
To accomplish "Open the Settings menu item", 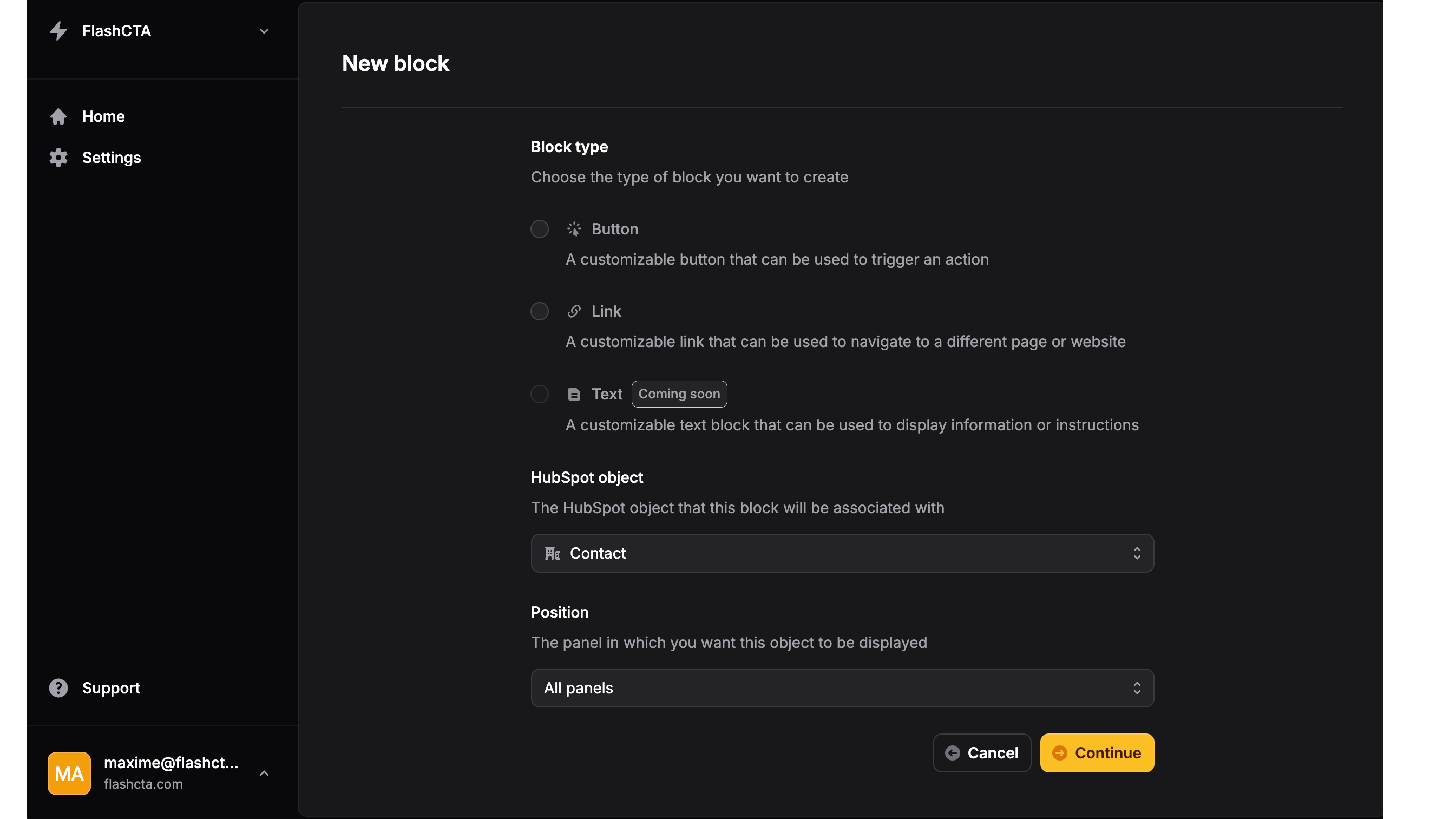I will (x=112, y=158).
